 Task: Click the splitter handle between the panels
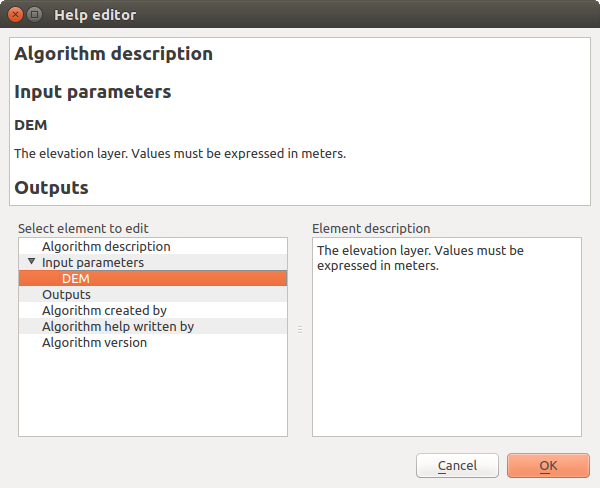[x=299, y=328]
